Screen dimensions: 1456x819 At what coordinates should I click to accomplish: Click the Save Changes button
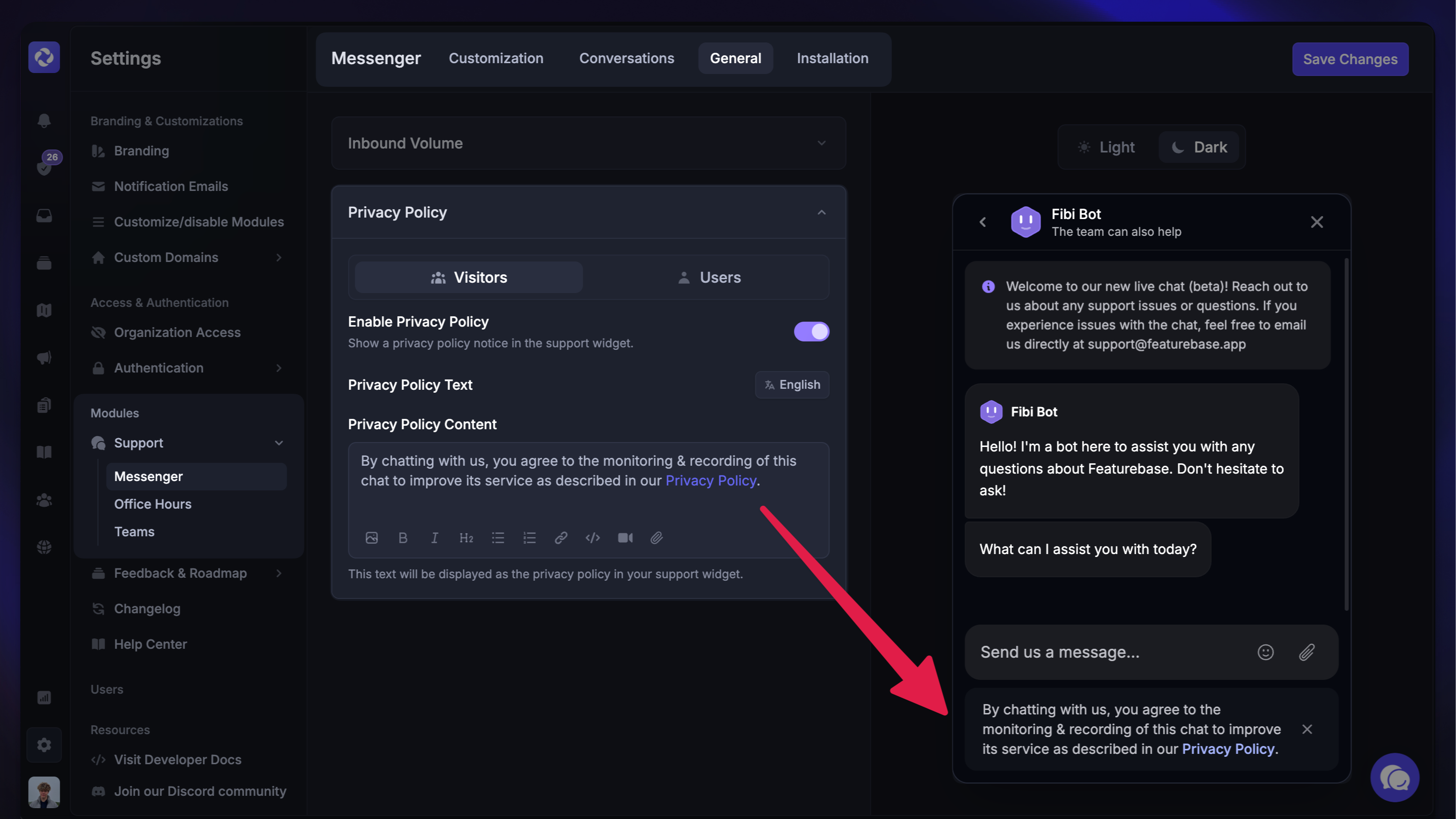click(1350, 59)
